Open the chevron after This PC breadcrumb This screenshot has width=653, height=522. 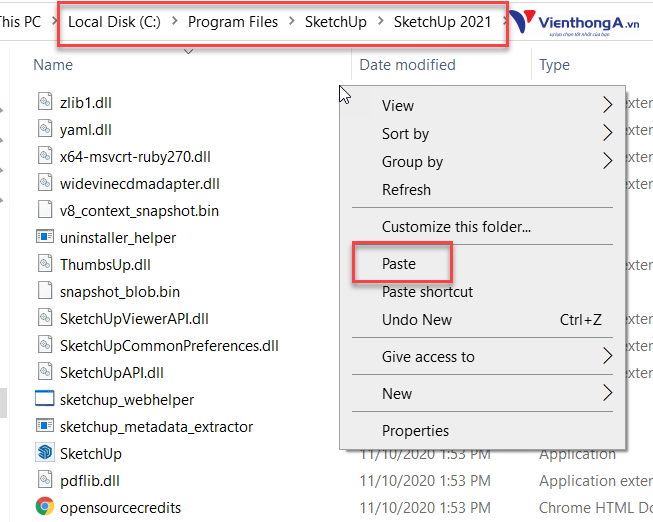tap(55, 21)
